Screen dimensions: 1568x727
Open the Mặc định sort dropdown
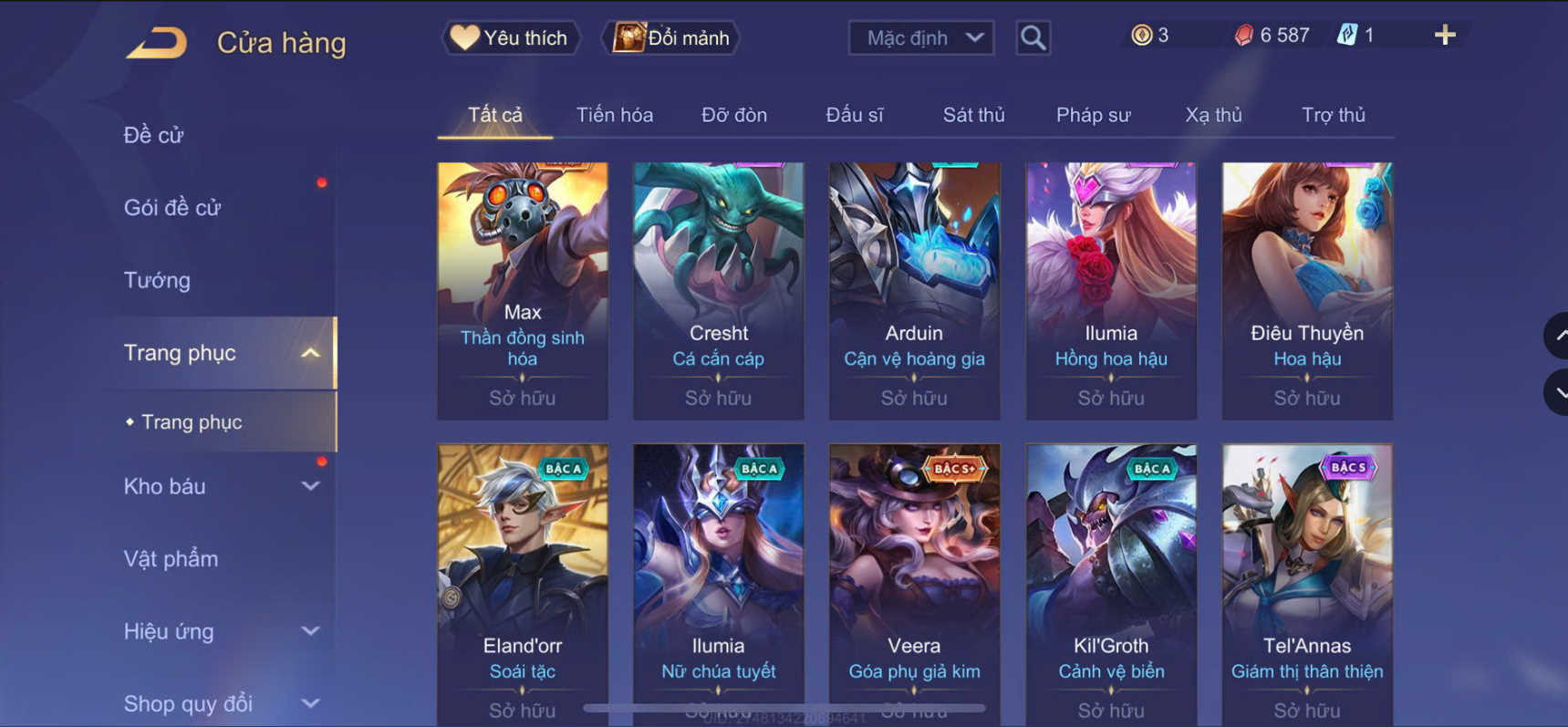click(921, 38)
